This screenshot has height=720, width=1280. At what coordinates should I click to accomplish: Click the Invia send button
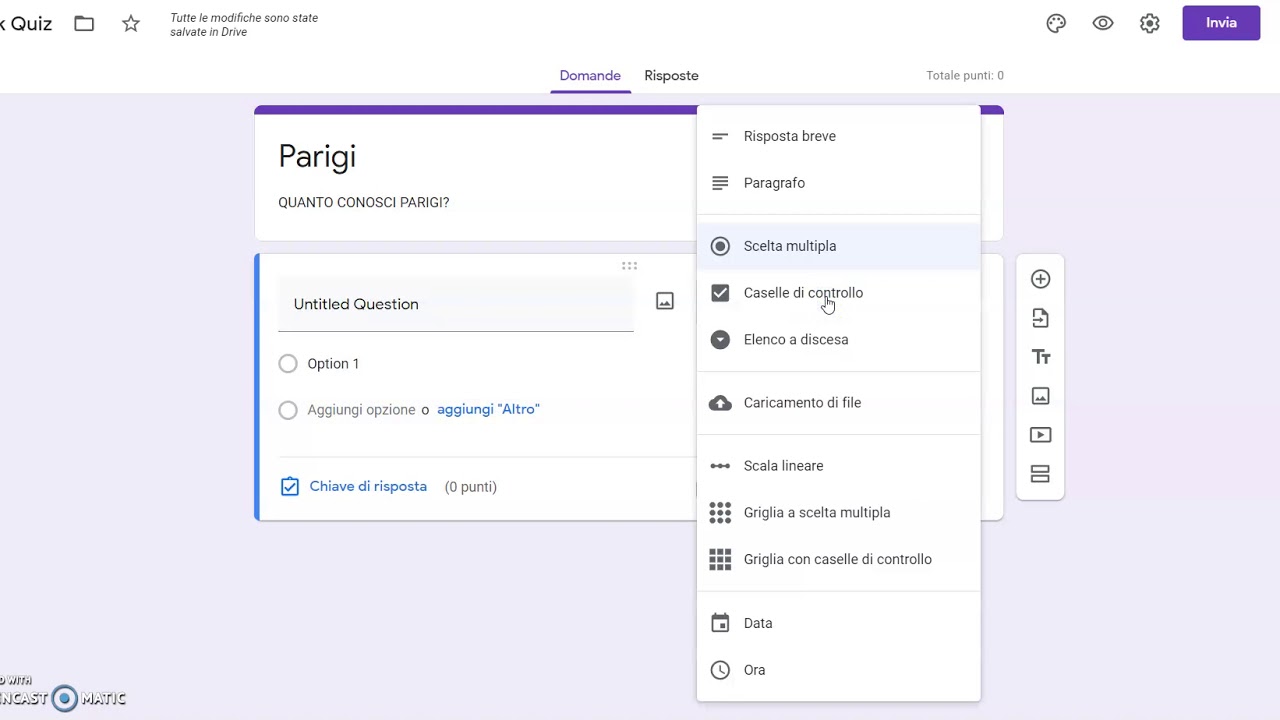click(1221, 23)
